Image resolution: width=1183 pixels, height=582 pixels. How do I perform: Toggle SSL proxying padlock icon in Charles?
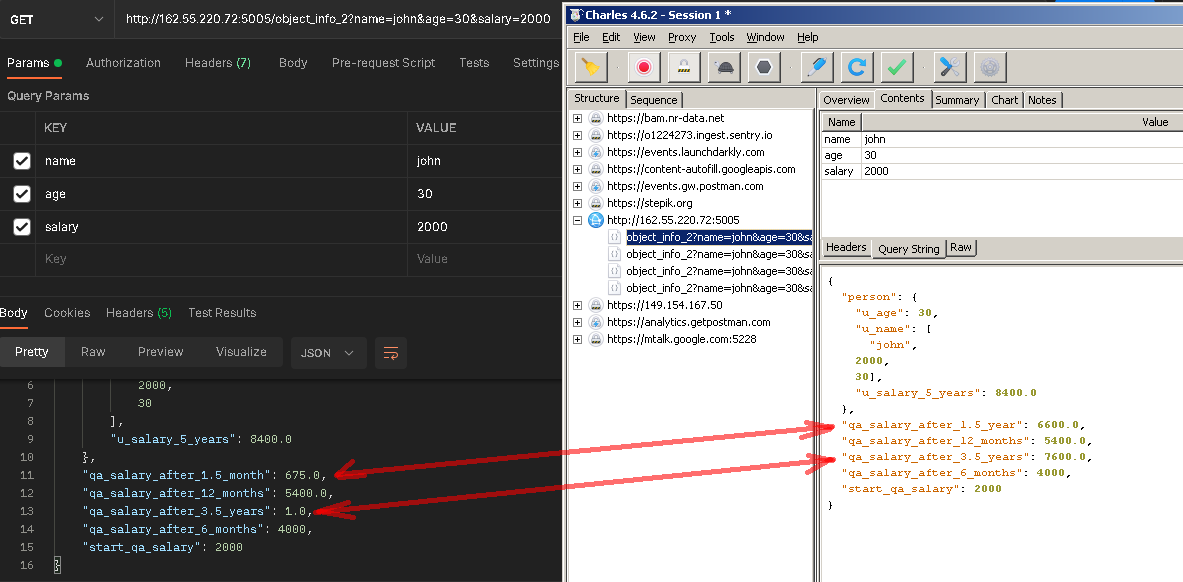(x=684, y=67)
